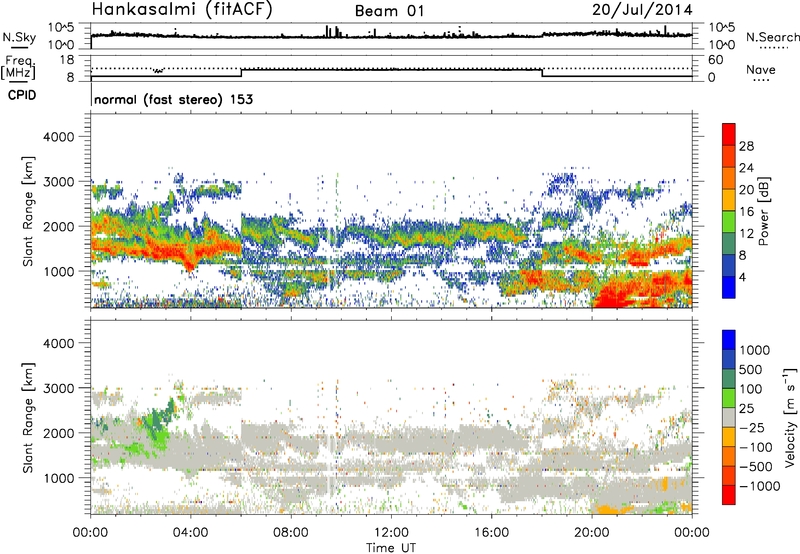The image size is (800, 554).
Task: Click the Nave legend label
Action: [761, 70]
